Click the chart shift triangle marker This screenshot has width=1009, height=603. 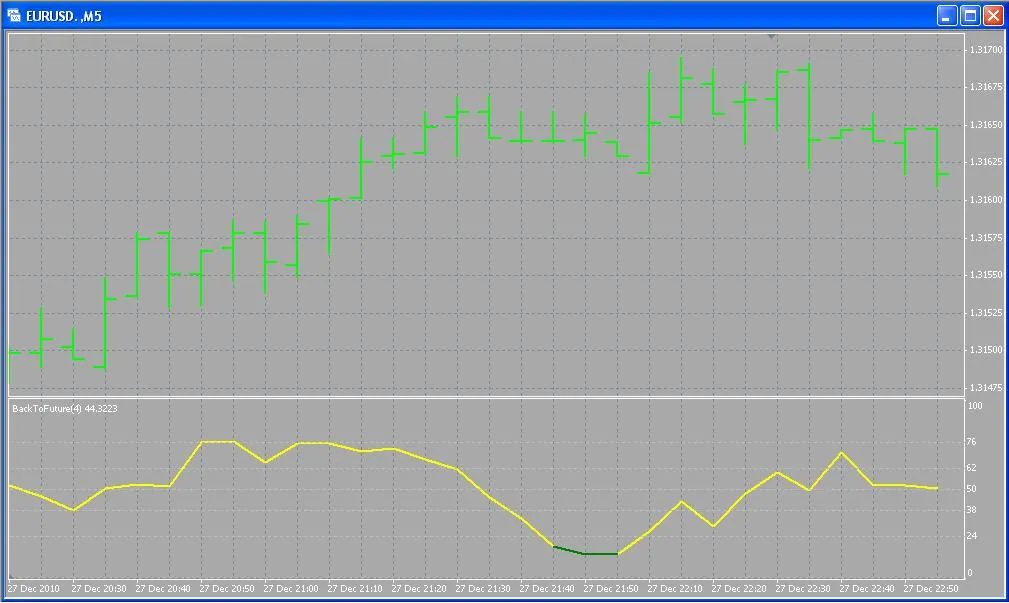point(771,36)
